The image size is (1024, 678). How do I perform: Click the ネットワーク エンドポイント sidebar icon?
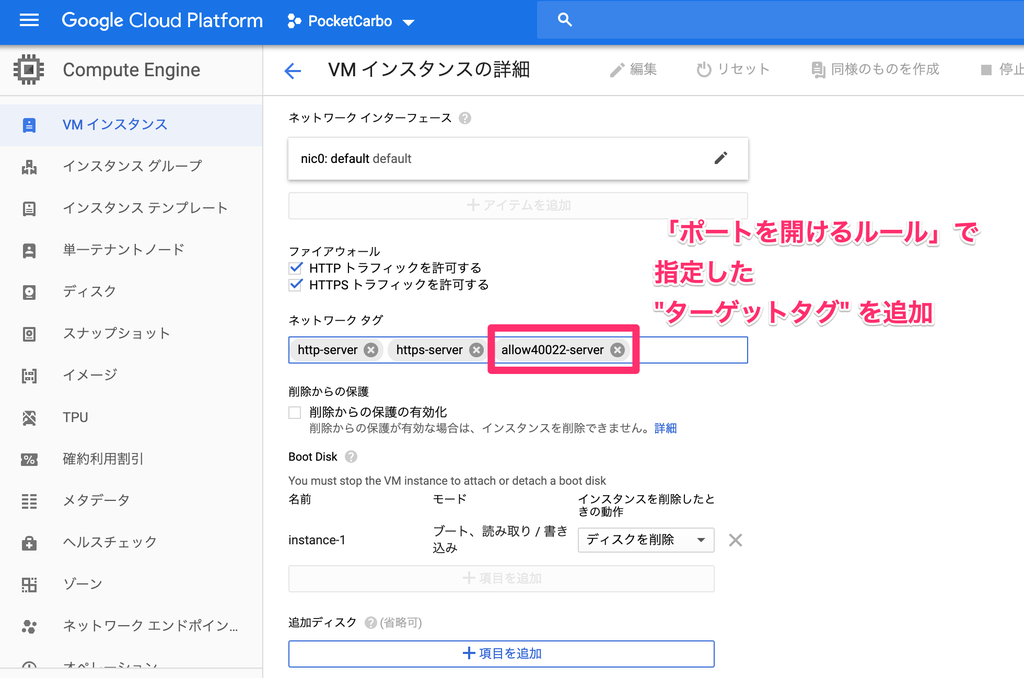click(x=29, y=627)
